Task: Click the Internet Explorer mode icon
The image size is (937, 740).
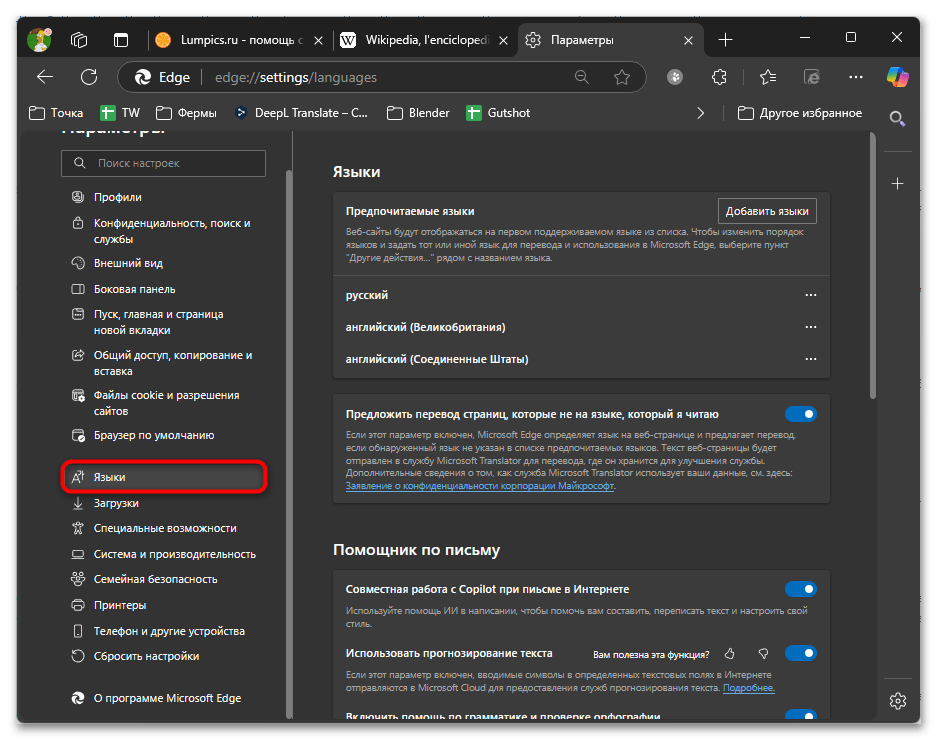Action: point(812,77)
